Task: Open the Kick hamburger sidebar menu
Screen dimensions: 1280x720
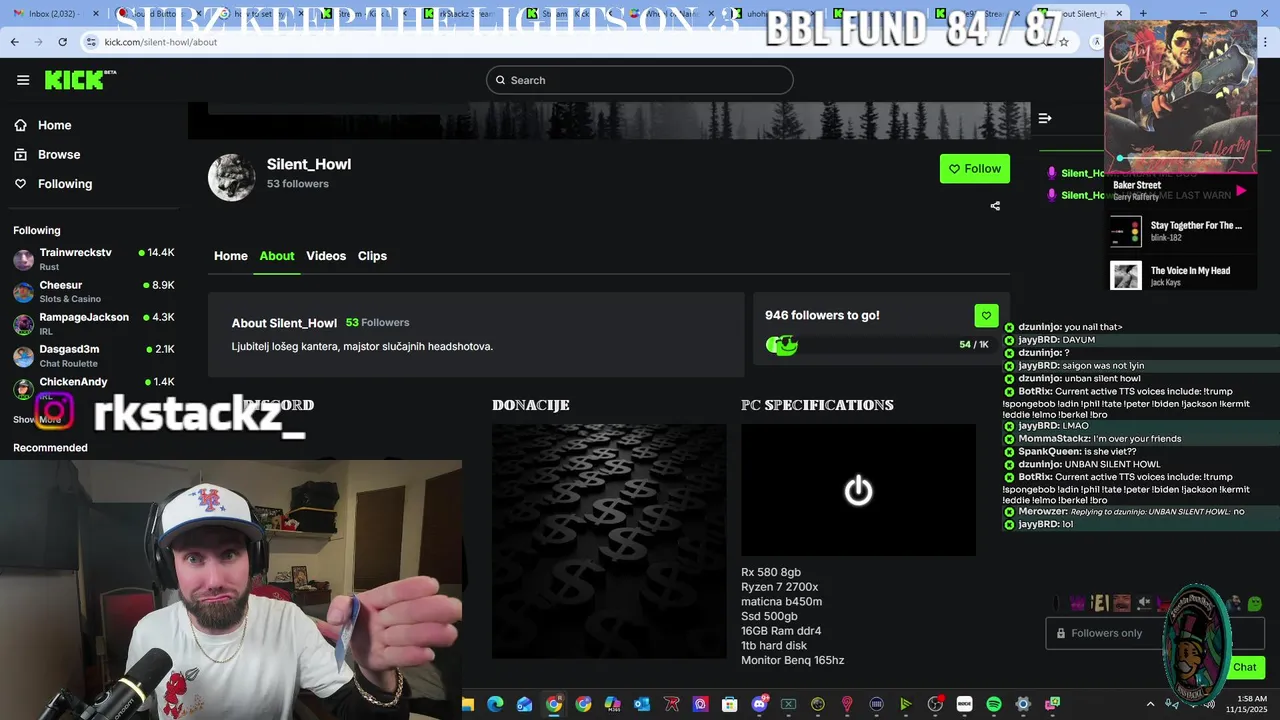Action: click(23, 80)
